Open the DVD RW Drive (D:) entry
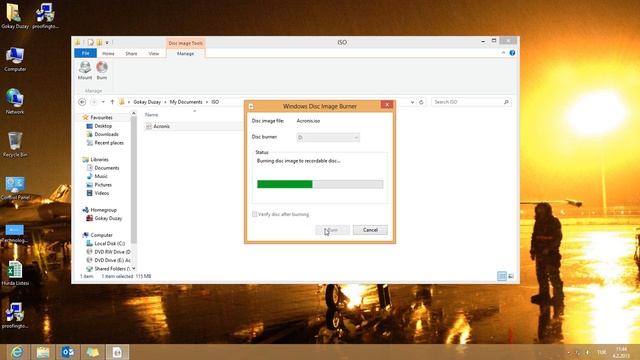Image resolution: width=640 pixels, height=360 pixels. pyautogui.click(x=112, y=252)
